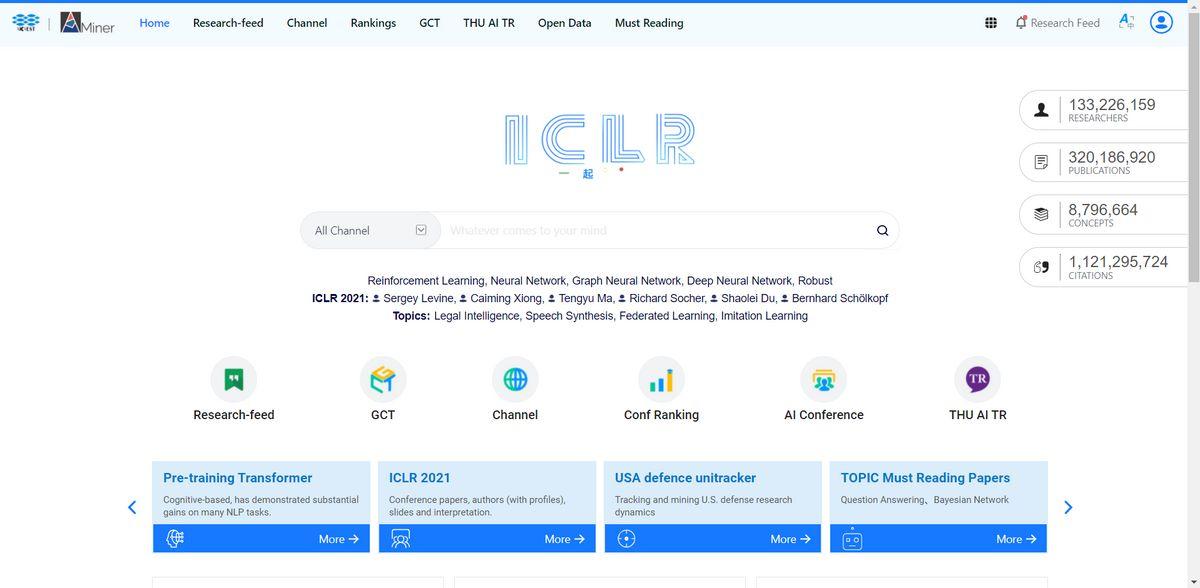Click the Pre-training Transformer card icon
Image resolution: width=1200 pixels, height=588 pixels.
click(175, 538)
